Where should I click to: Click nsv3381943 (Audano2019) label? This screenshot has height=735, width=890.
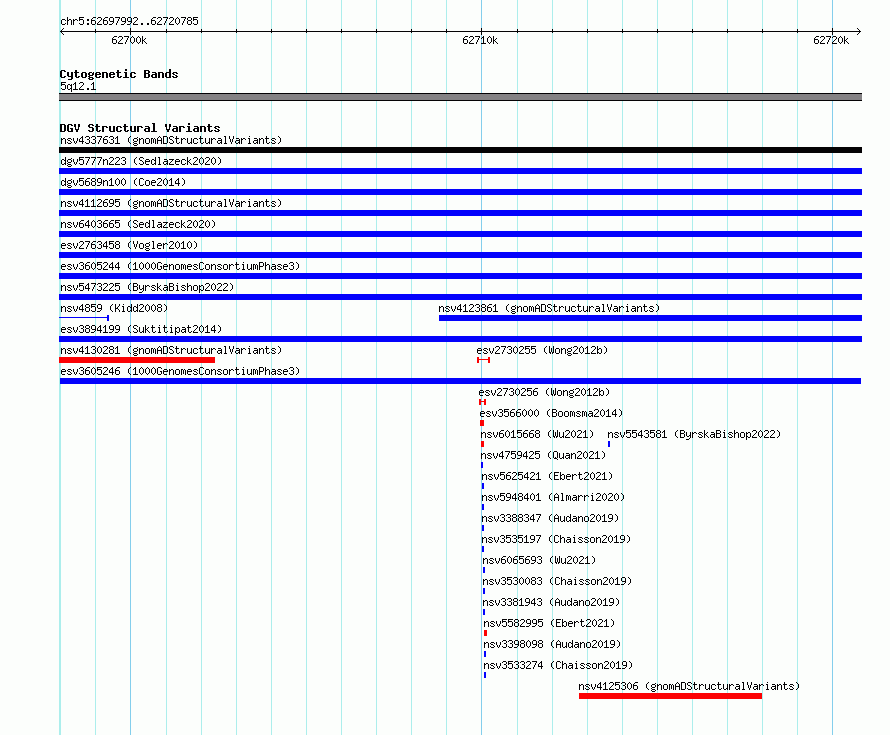pos(551,602)
